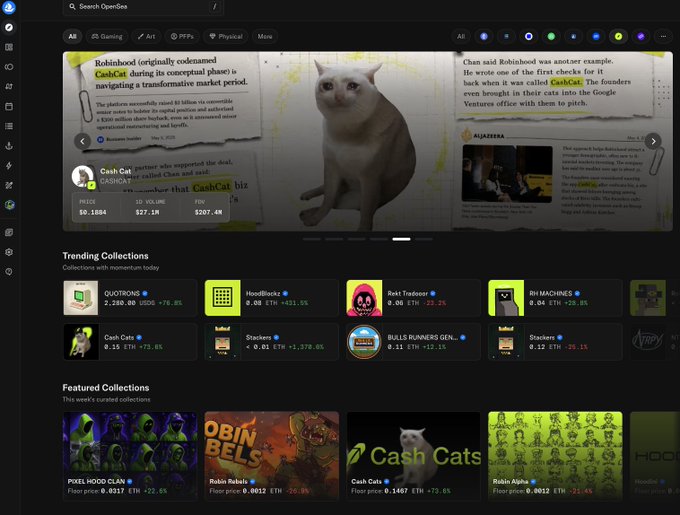This screenshot has height=515, width=680.
Task: Click the magnifier icon in search bar
Action: pyautogui.click(x=72, y=7)
